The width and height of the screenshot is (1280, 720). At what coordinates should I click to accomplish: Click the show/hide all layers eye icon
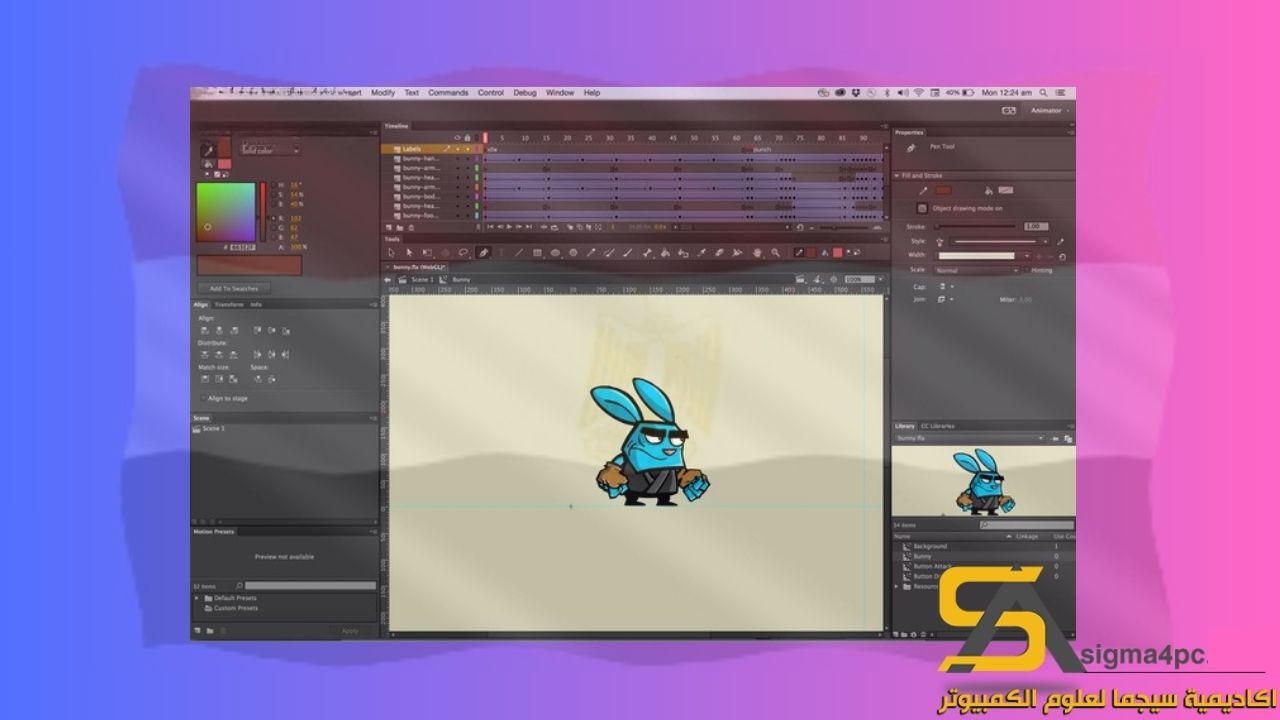pos(457,138)
